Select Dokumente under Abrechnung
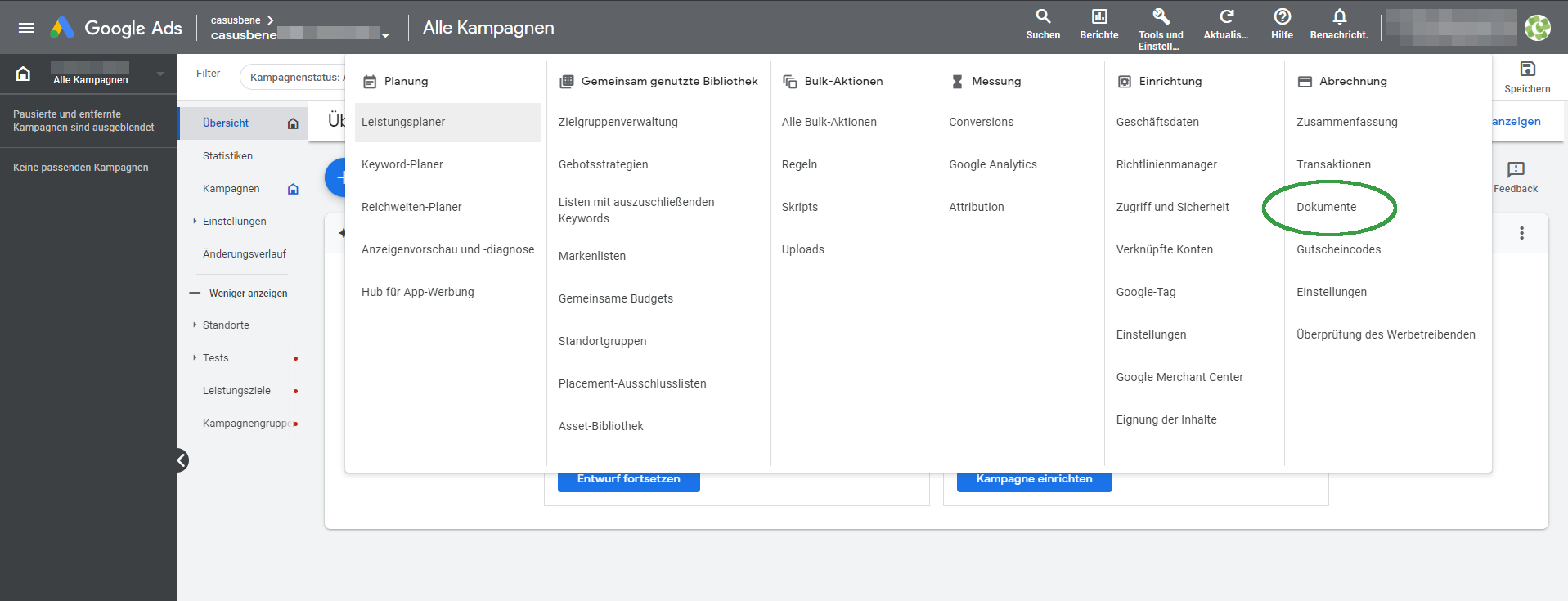This screenshot has width=1568, height=601. 1326,207
